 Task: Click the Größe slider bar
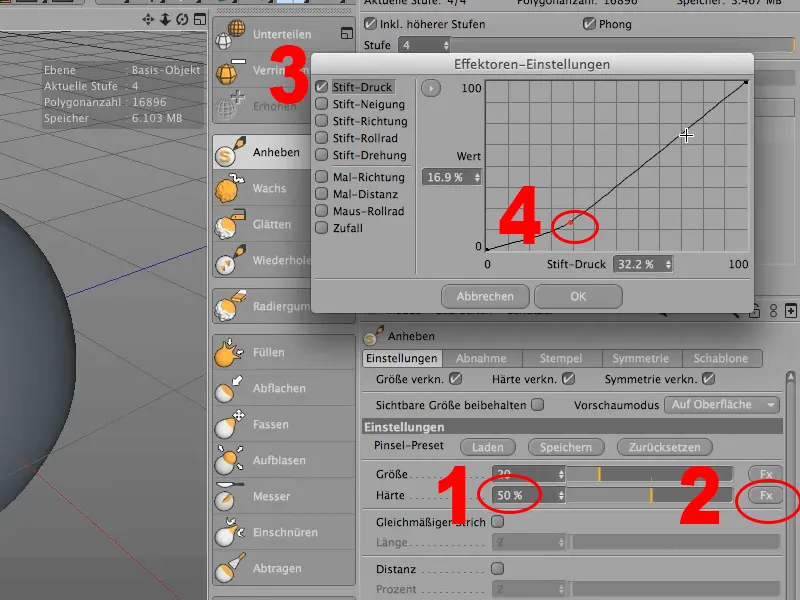pos(649,474)
